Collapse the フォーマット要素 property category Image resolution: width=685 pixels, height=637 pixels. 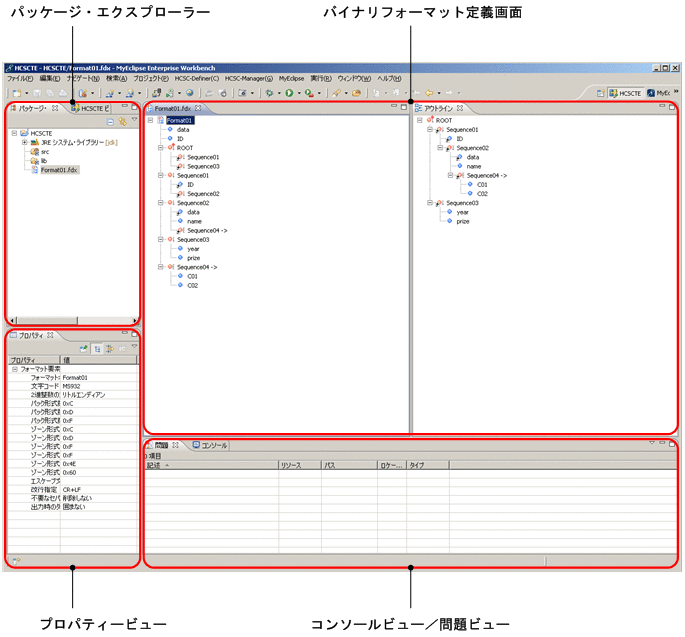click(14, 369)
